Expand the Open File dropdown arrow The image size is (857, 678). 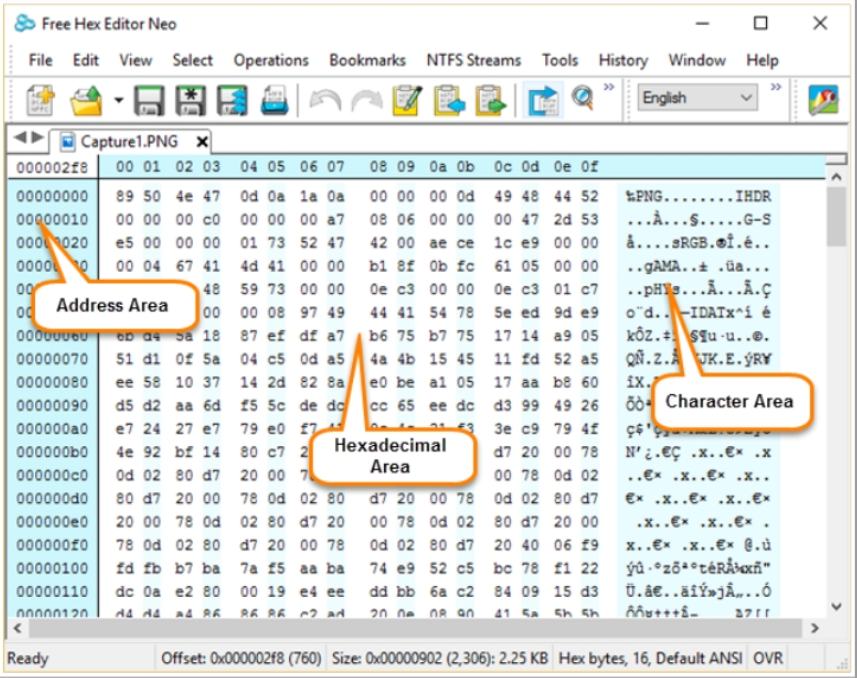coord(119,100)
